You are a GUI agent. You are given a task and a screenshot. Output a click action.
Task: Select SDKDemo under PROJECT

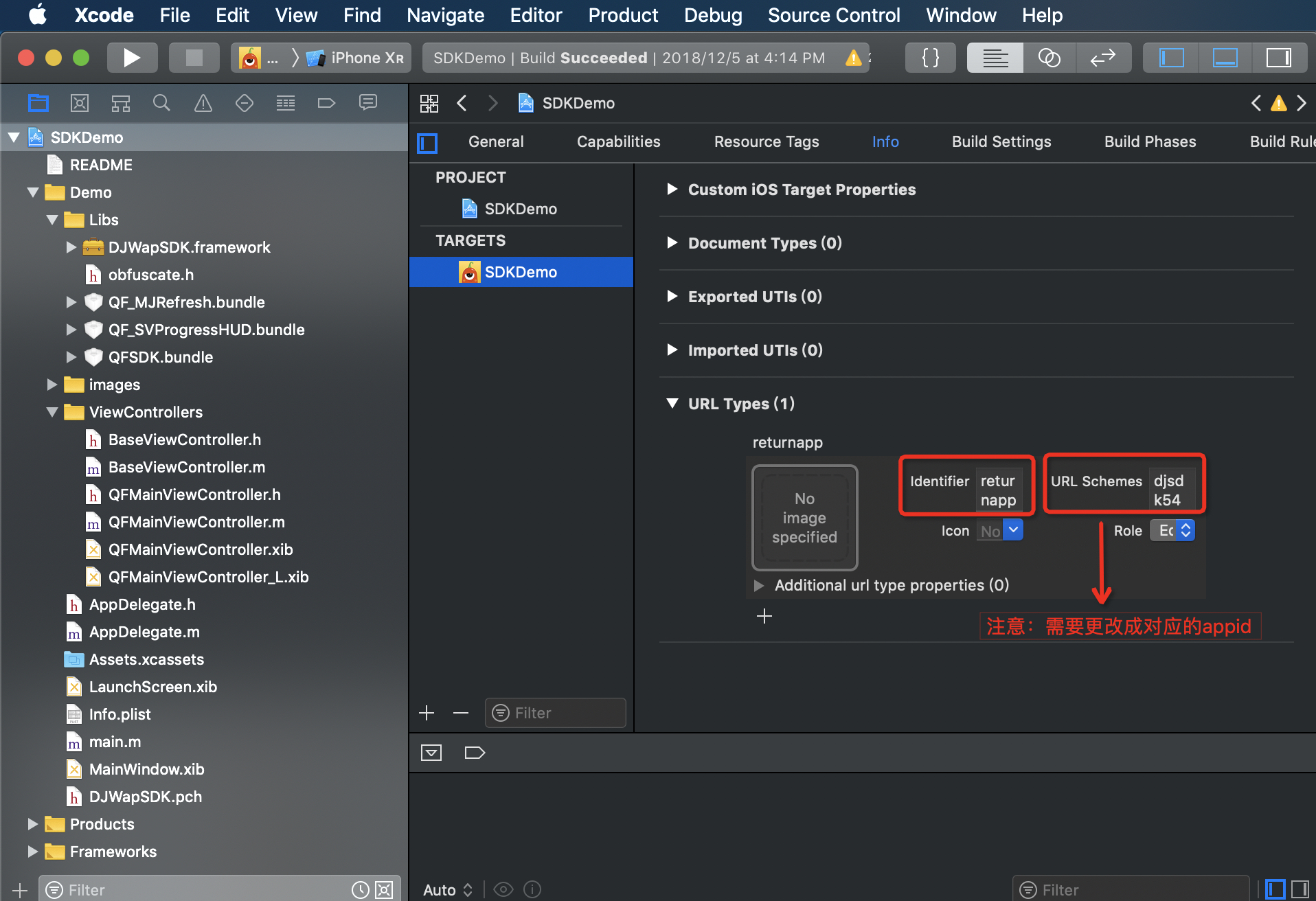[521, 209]
